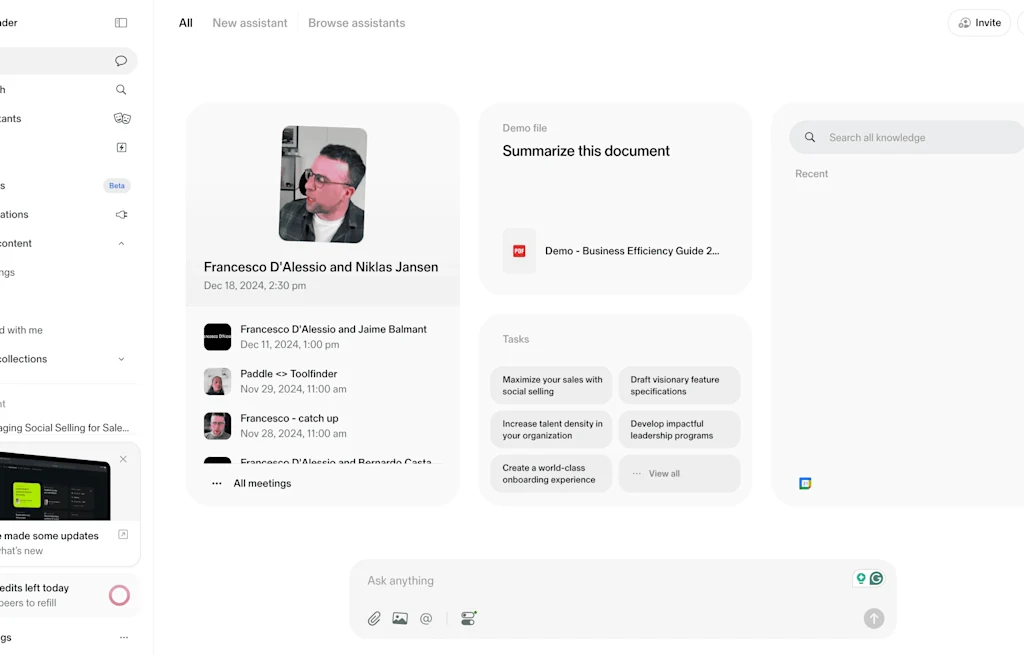
Task: Attach a file with the paperclip icon
Action: pyautogui.click(x=374, y=618)
